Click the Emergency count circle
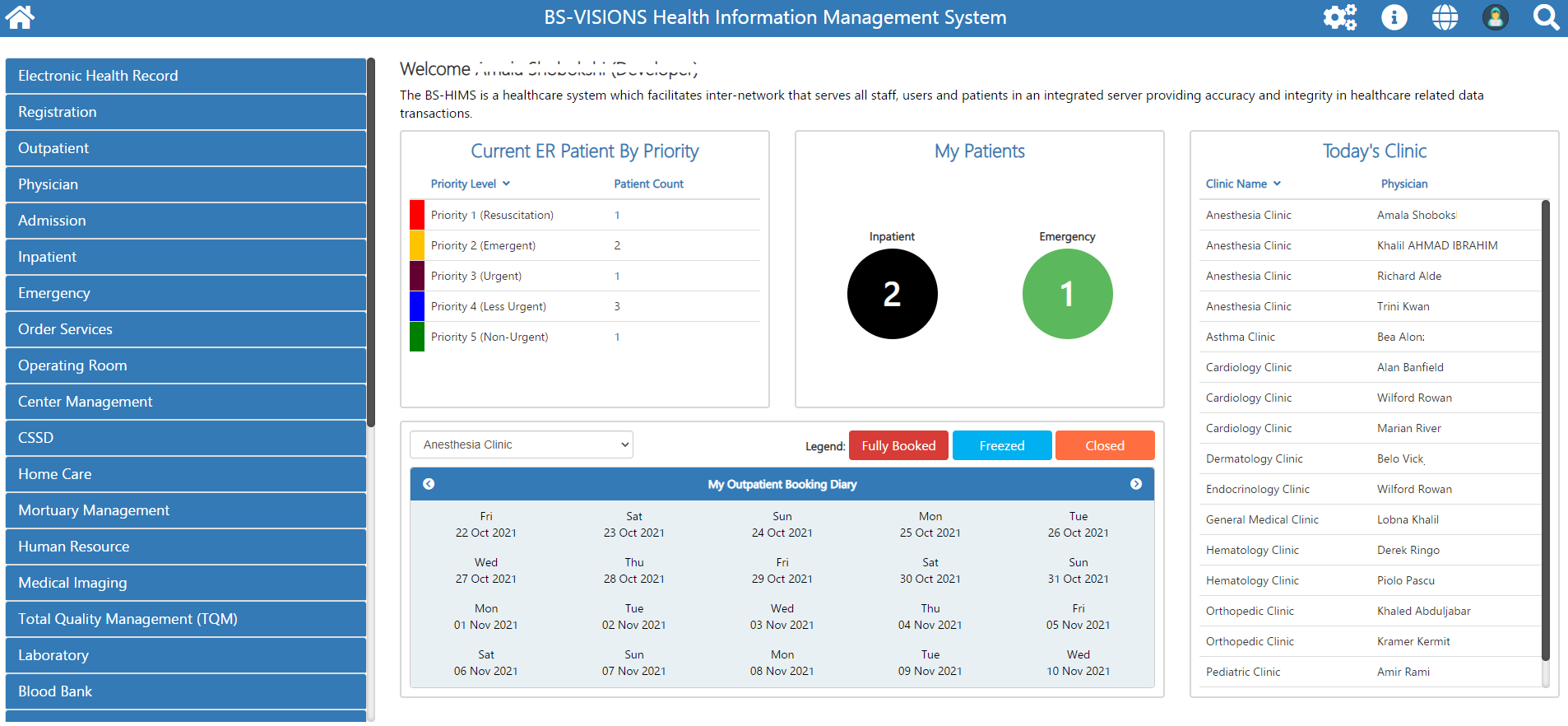The height and width of the screenshot is (726, 1568). 1068,294
